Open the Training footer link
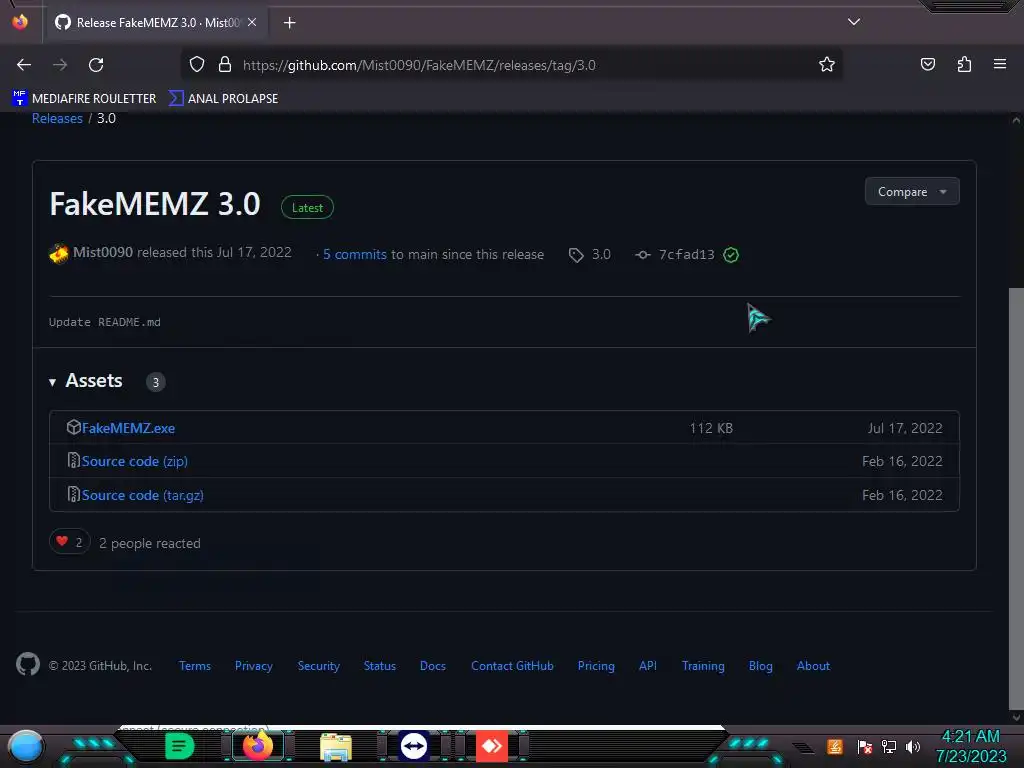 pos(703,666)
